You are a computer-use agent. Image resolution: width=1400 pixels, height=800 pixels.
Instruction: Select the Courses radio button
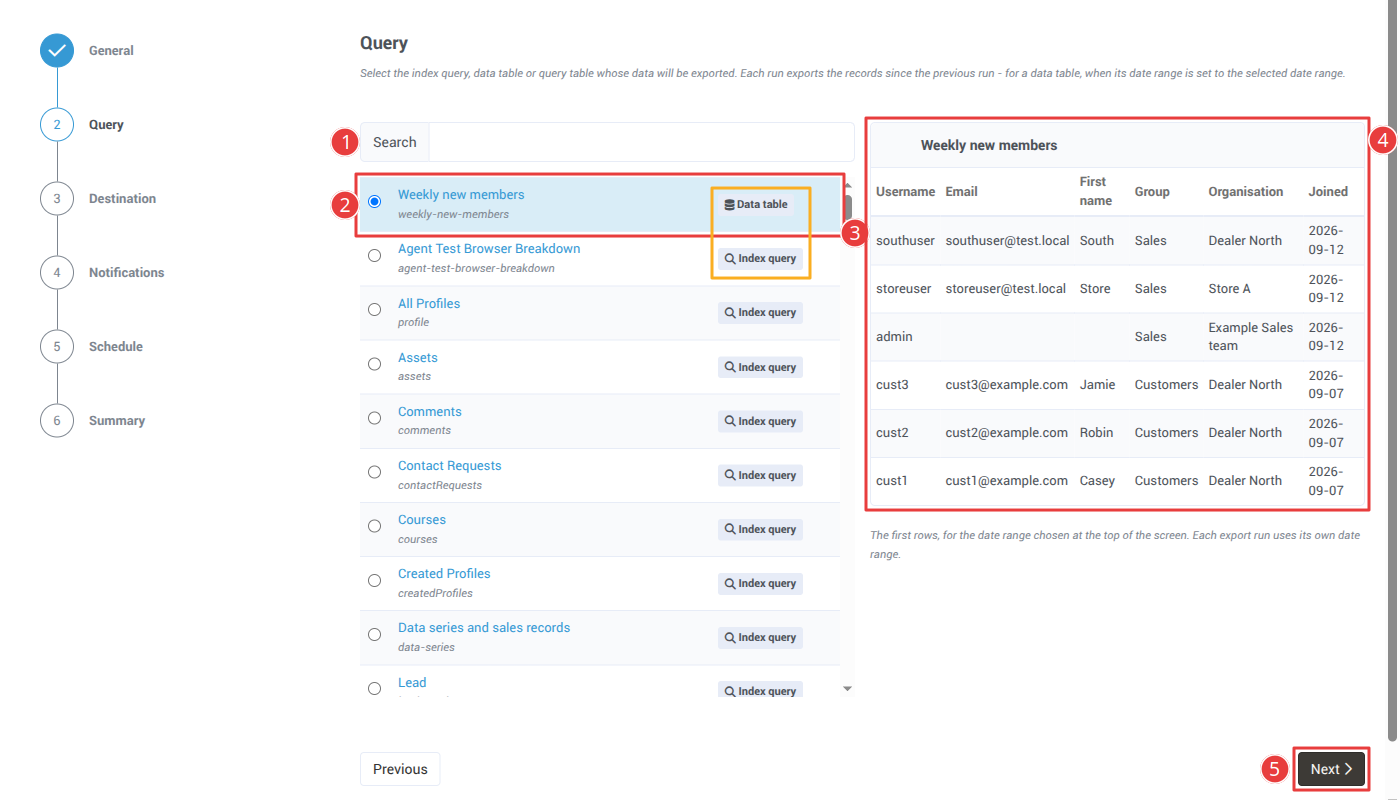click(374, 526)
